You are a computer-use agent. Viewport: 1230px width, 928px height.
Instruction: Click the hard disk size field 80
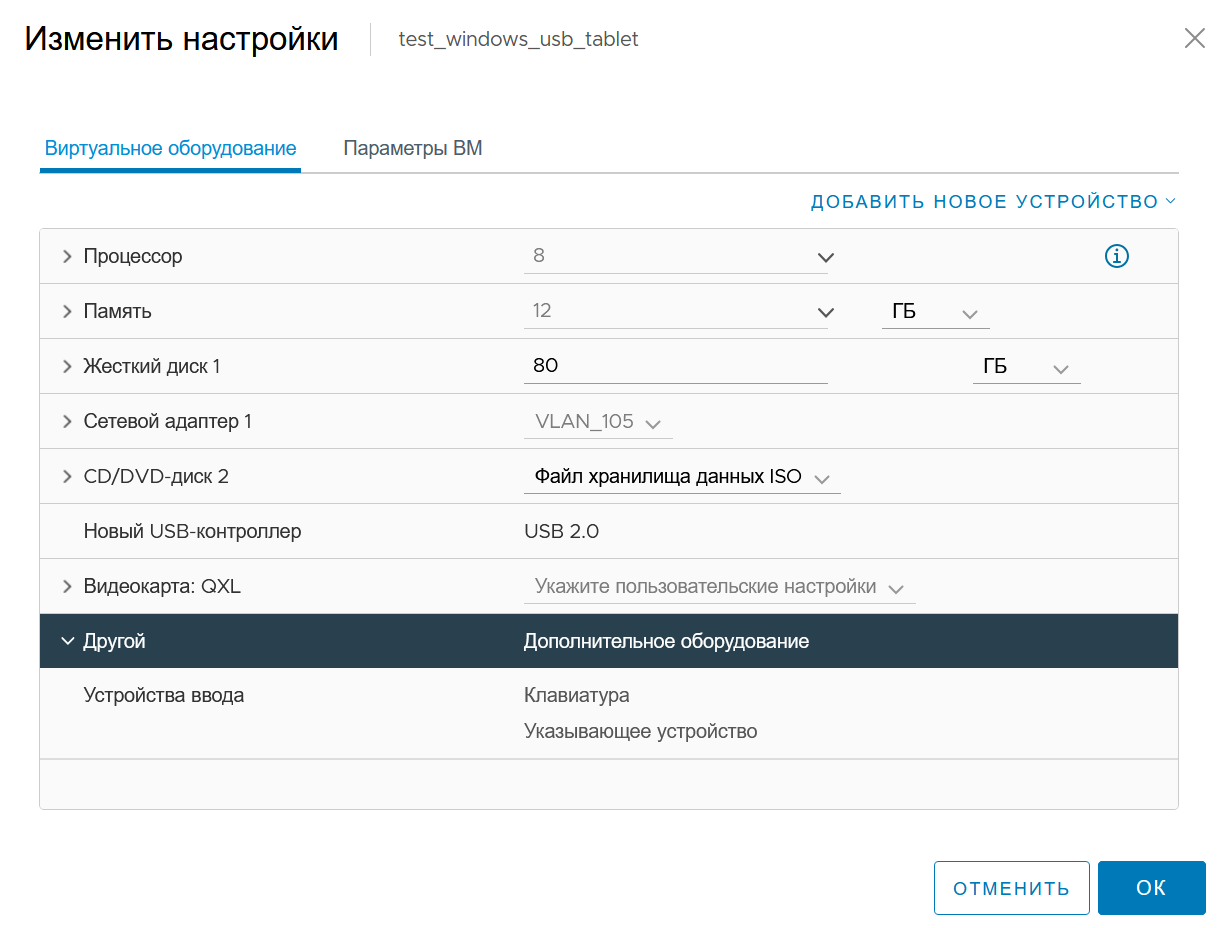[x=676, y=366]
